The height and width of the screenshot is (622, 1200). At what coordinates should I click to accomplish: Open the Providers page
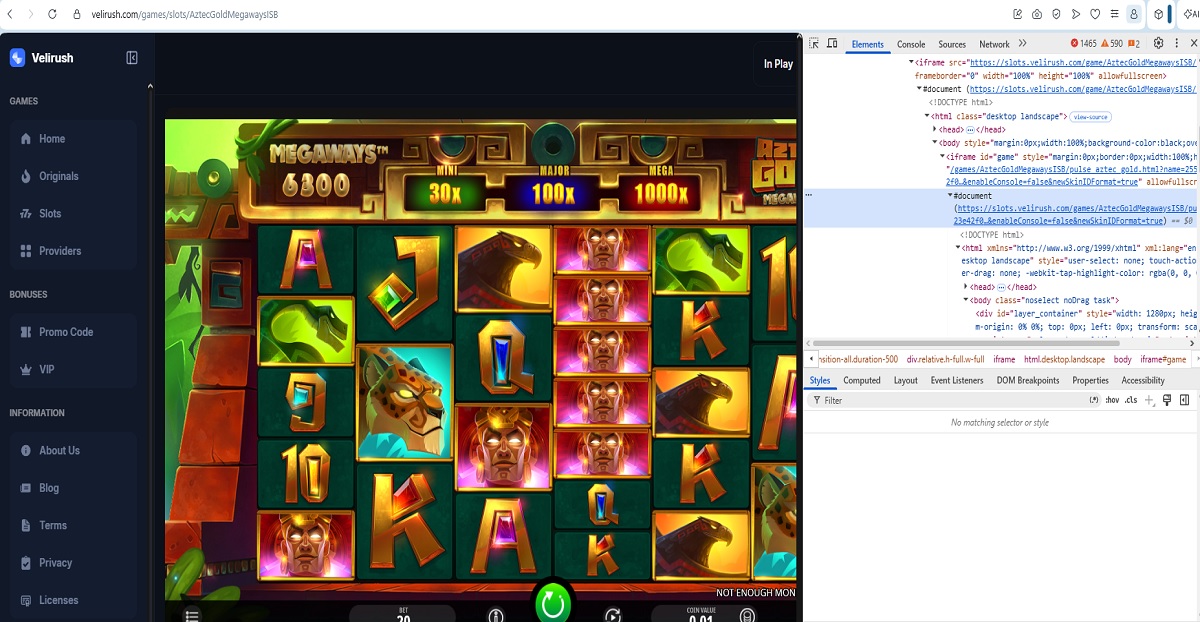pyautogui.click(x=72, y=251)
